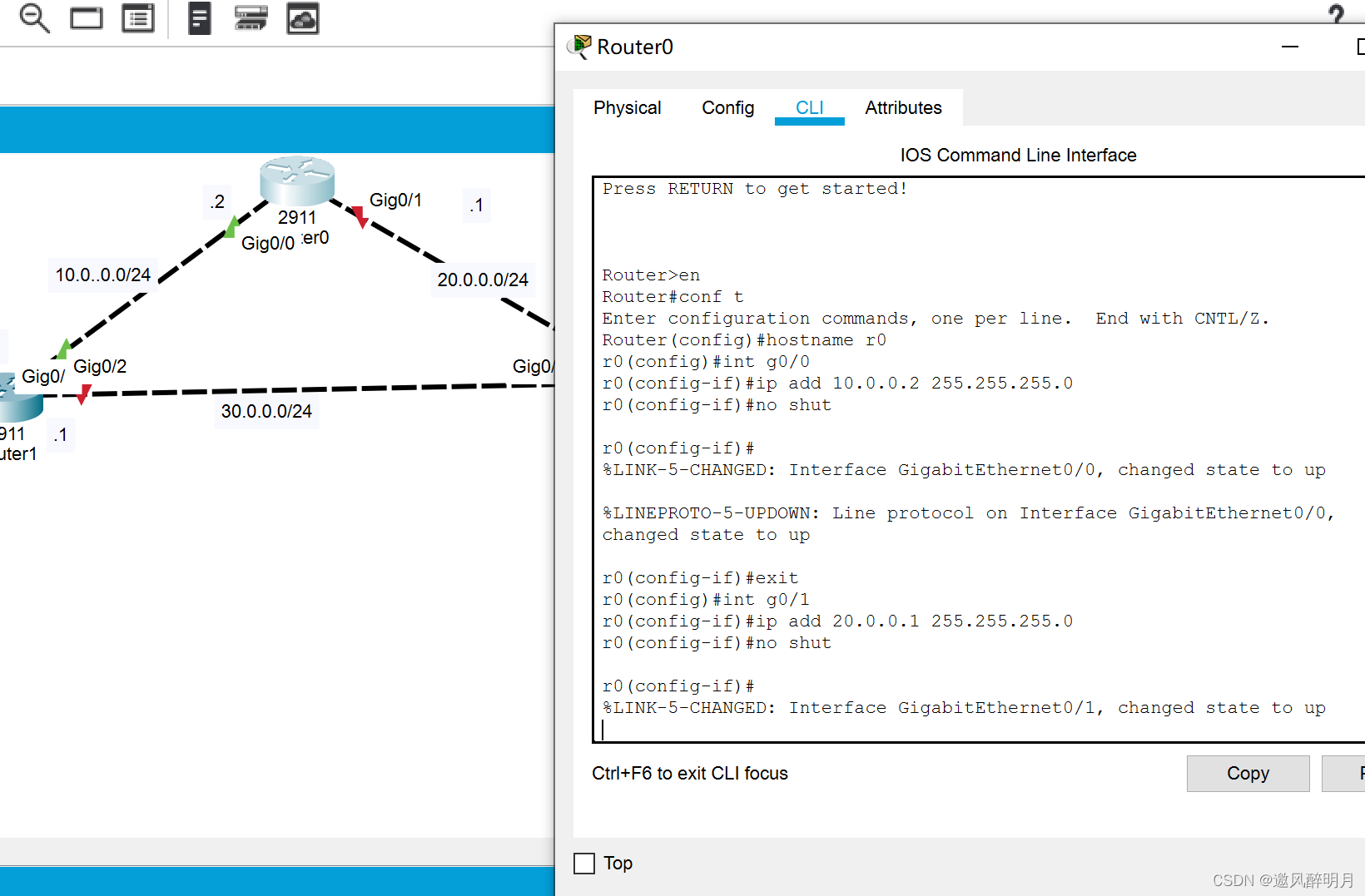The width and height of the screenshot is (1365, 896).
Task: Click the 'IOS Command Line Interface' heading
Action: click(1018, 155)
